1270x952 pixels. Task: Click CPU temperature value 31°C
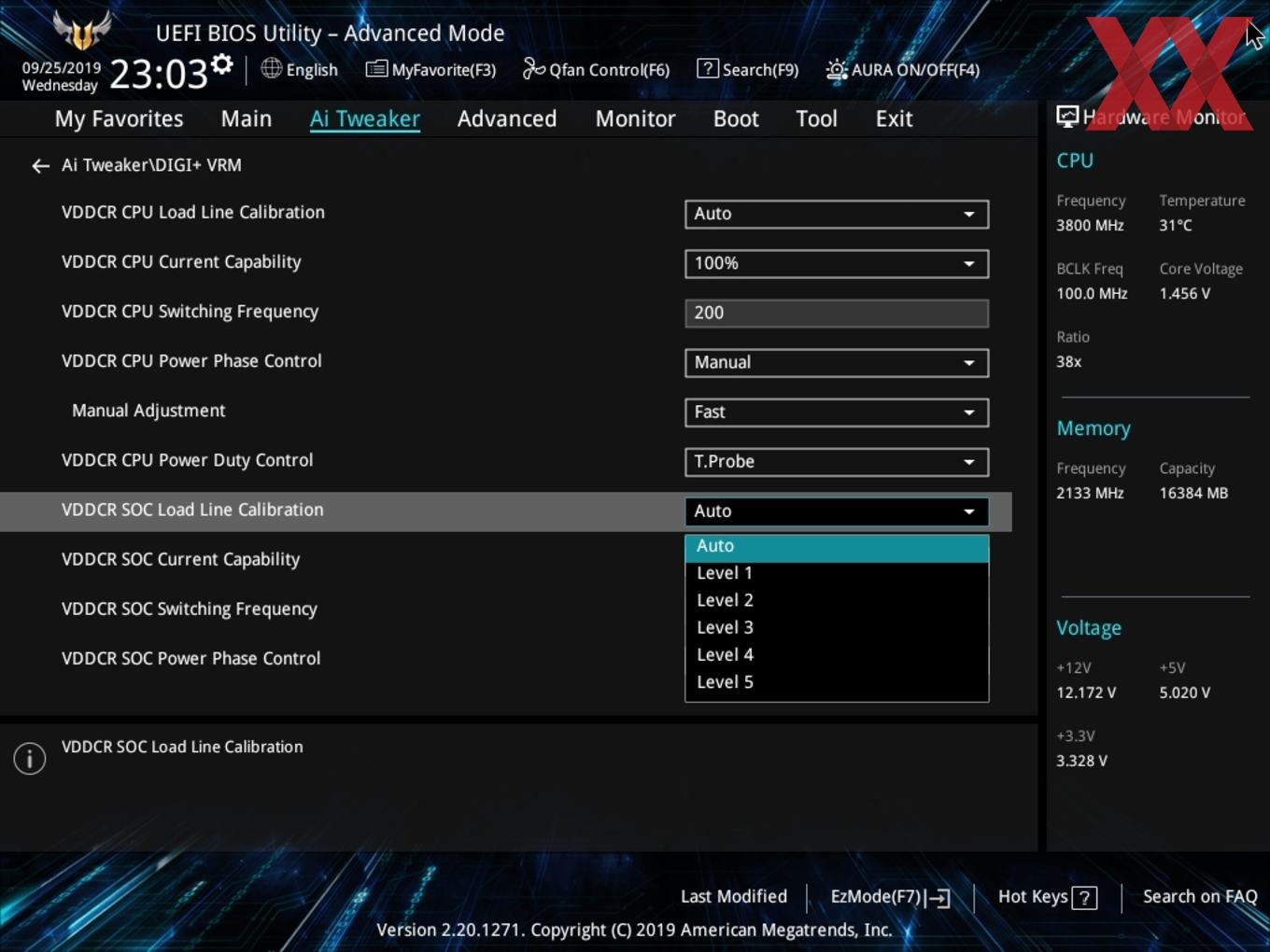(x=1176, y=226)
